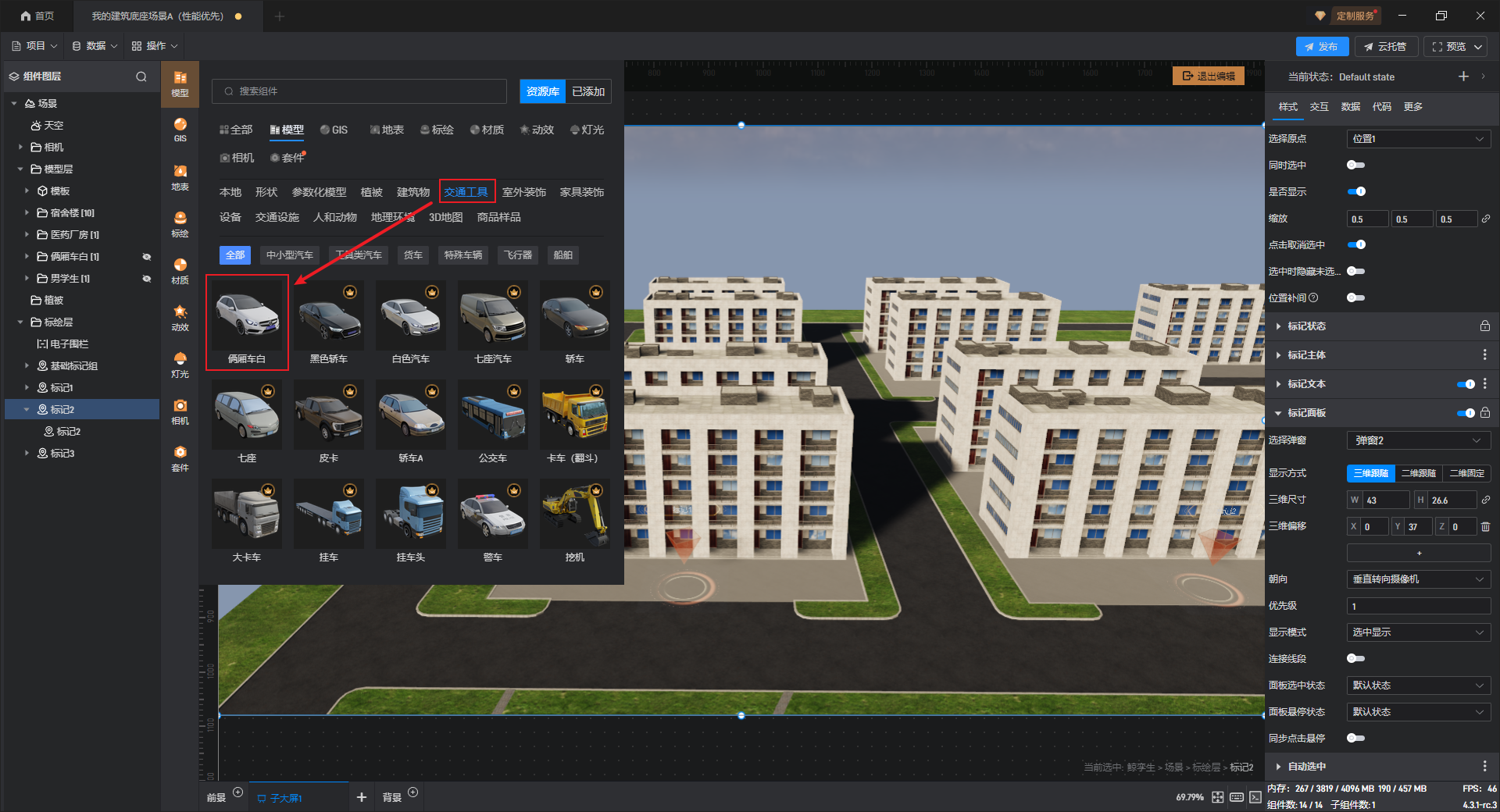Image resolution: width=1500 pixels, height=812 pixels.
Task: Switch to the 交互 tab
Action: [1319, 107]
